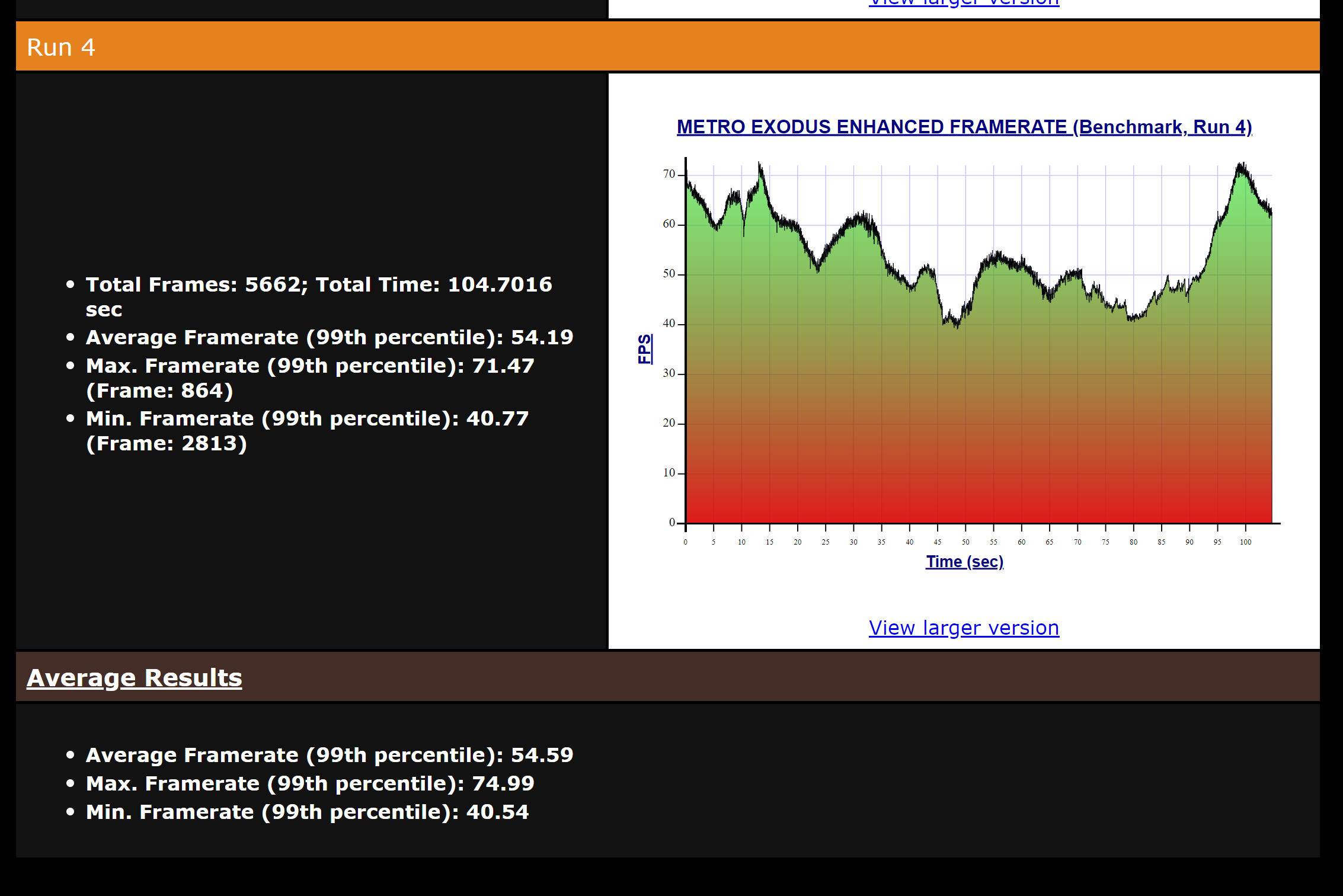This screenshot has height=896, width=1343.
Task: Click the Average Results heading
Action: pos(134,677)
